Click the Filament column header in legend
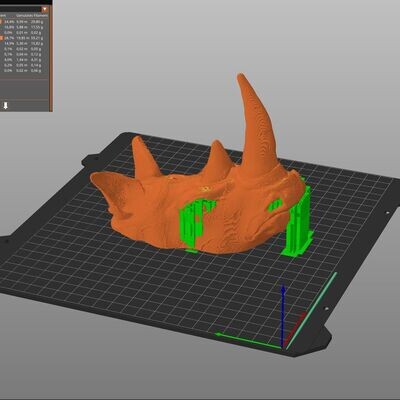 [x=42, y=15]
